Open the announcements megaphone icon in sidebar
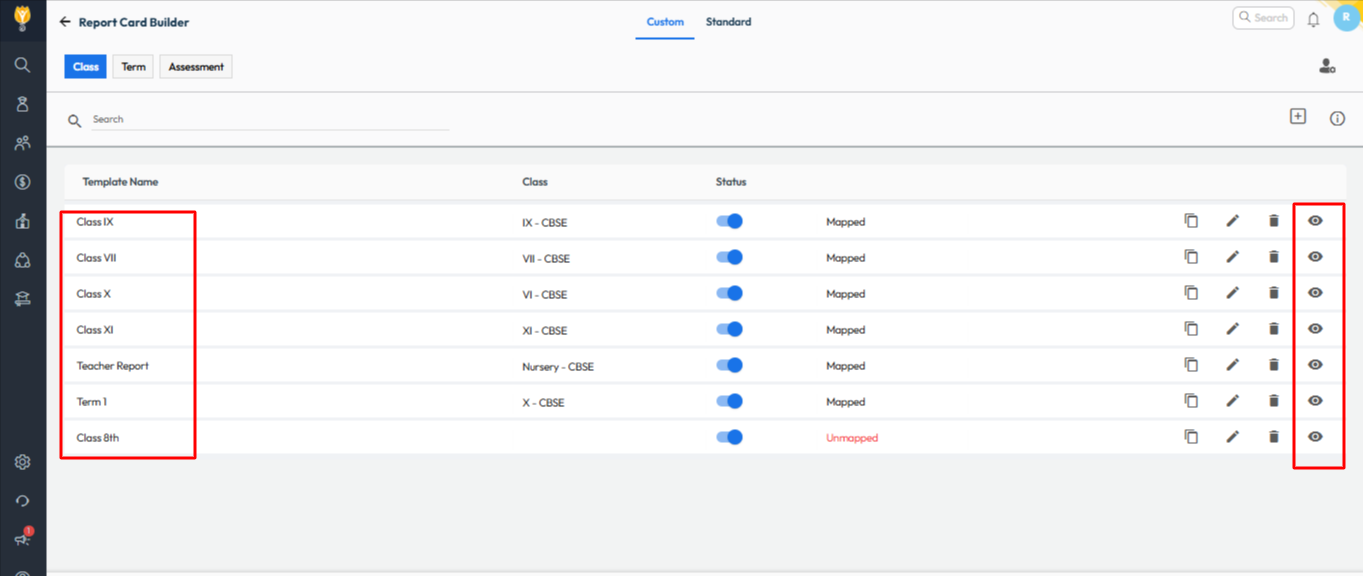1363x576 pixels. tap(22, 539)
